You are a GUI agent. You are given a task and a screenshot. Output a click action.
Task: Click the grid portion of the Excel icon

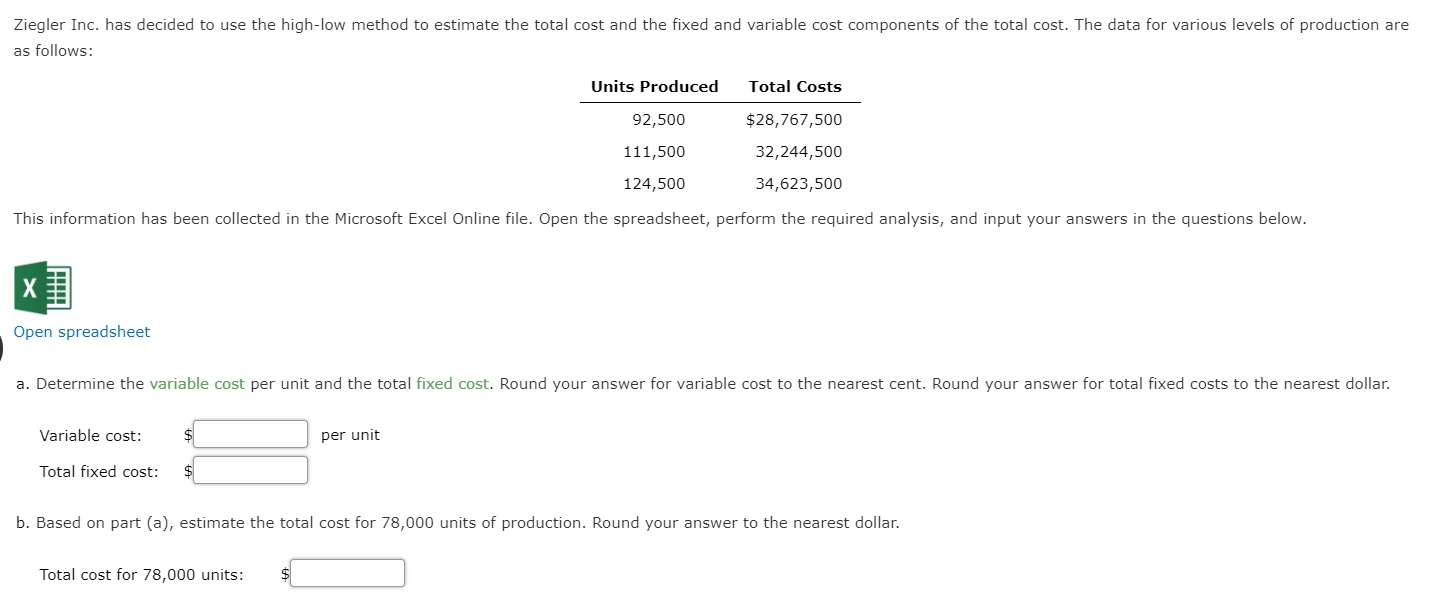pyautogui.click(x=58, y=288)
